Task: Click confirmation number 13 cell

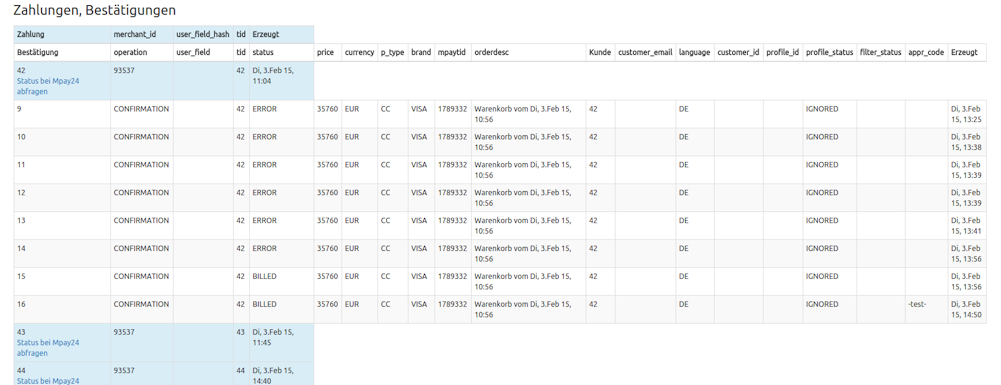Action: pos(63,226)
